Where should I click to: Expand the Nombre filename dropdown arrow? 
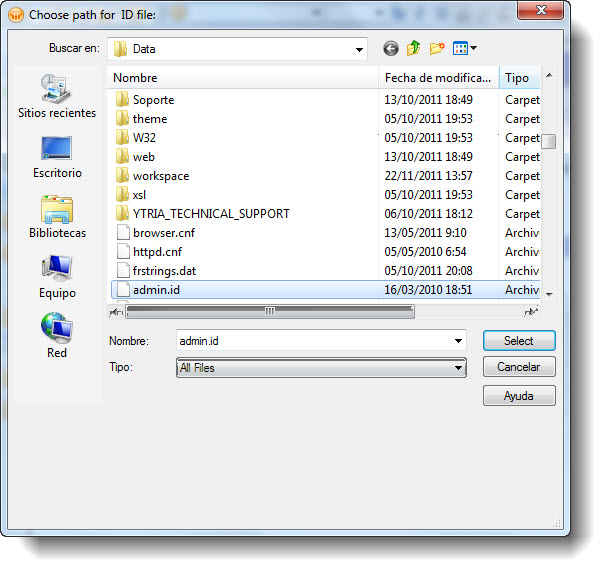458,341
